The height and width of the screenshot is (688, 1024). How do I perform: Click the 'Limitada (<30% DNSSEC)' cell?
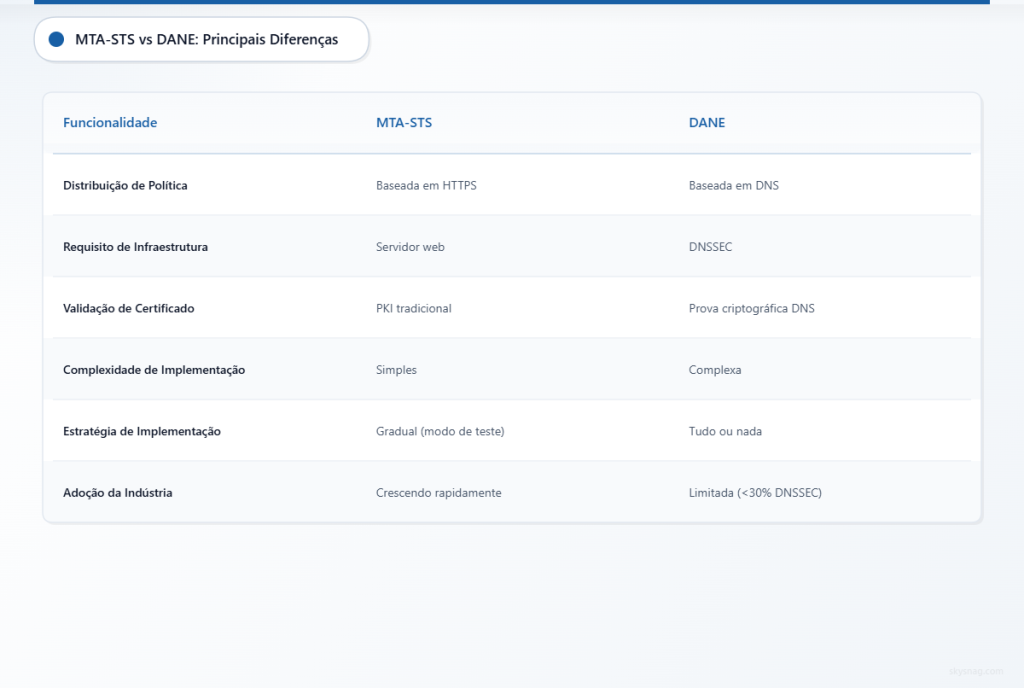point(755,493)
